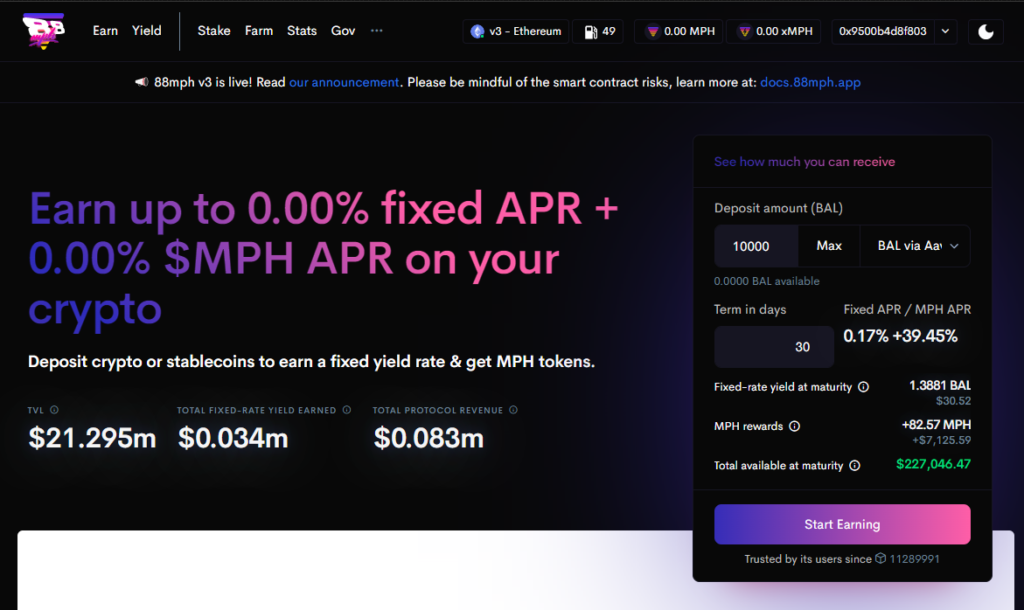Click the block number 11289991
The width and height of the screenshot is (1024, 610).
tap(914, 559)
